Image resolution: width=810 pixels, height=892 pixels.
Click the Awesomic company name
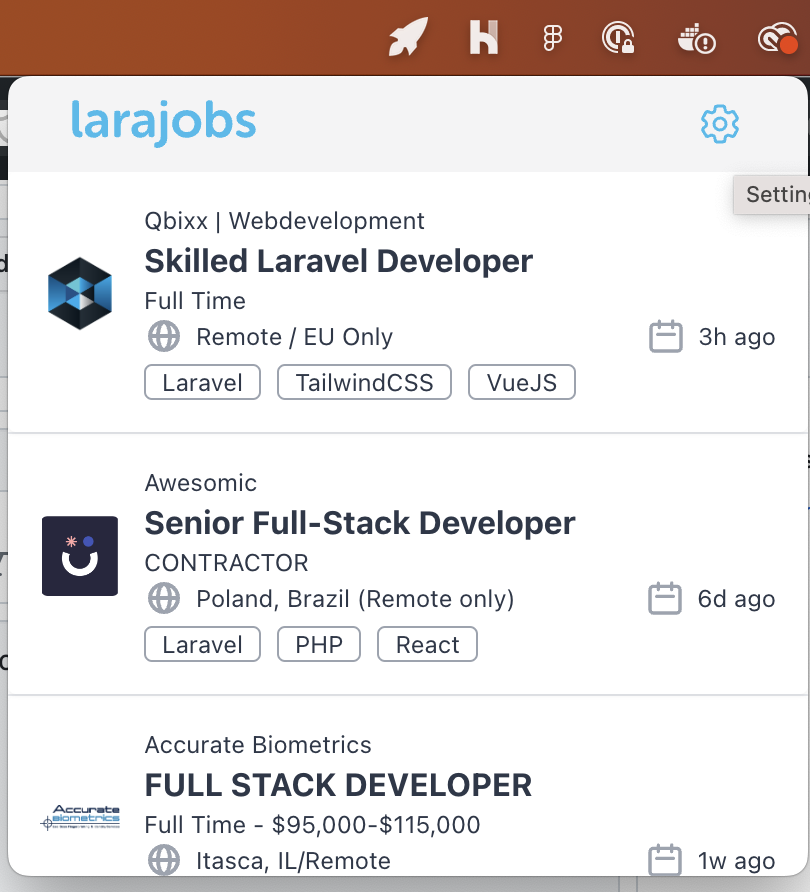click(x=201, y=483)
